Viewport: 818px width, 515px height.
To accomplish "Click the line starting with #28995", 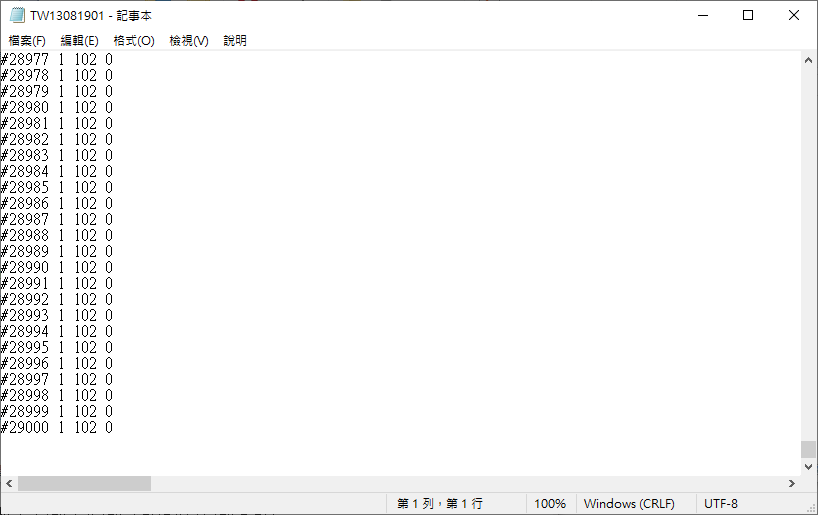I will (56, 348).
